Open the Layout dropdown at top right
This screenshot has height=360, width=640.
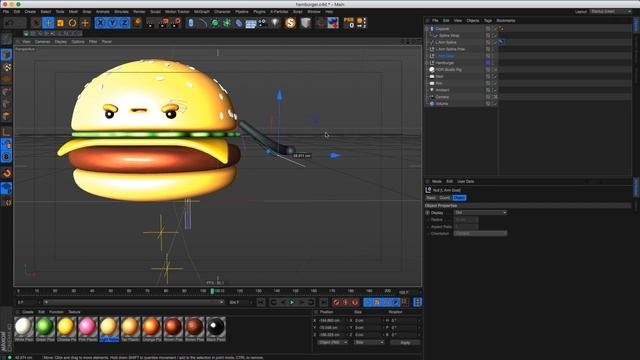(x=611, y=11)
